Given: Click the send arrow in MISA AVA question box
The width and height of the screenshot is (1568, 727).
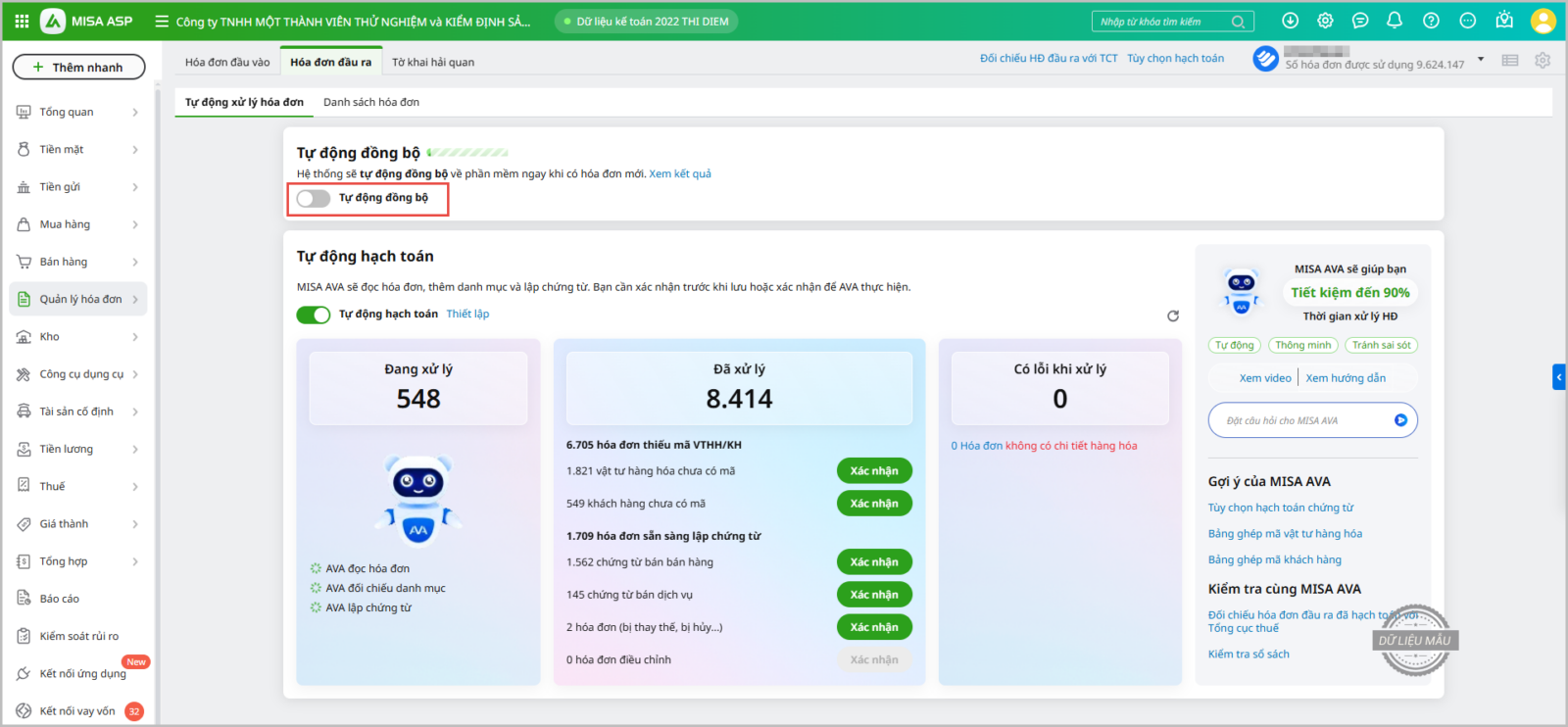Looking at the screenshot, I should coord(1400,420).
